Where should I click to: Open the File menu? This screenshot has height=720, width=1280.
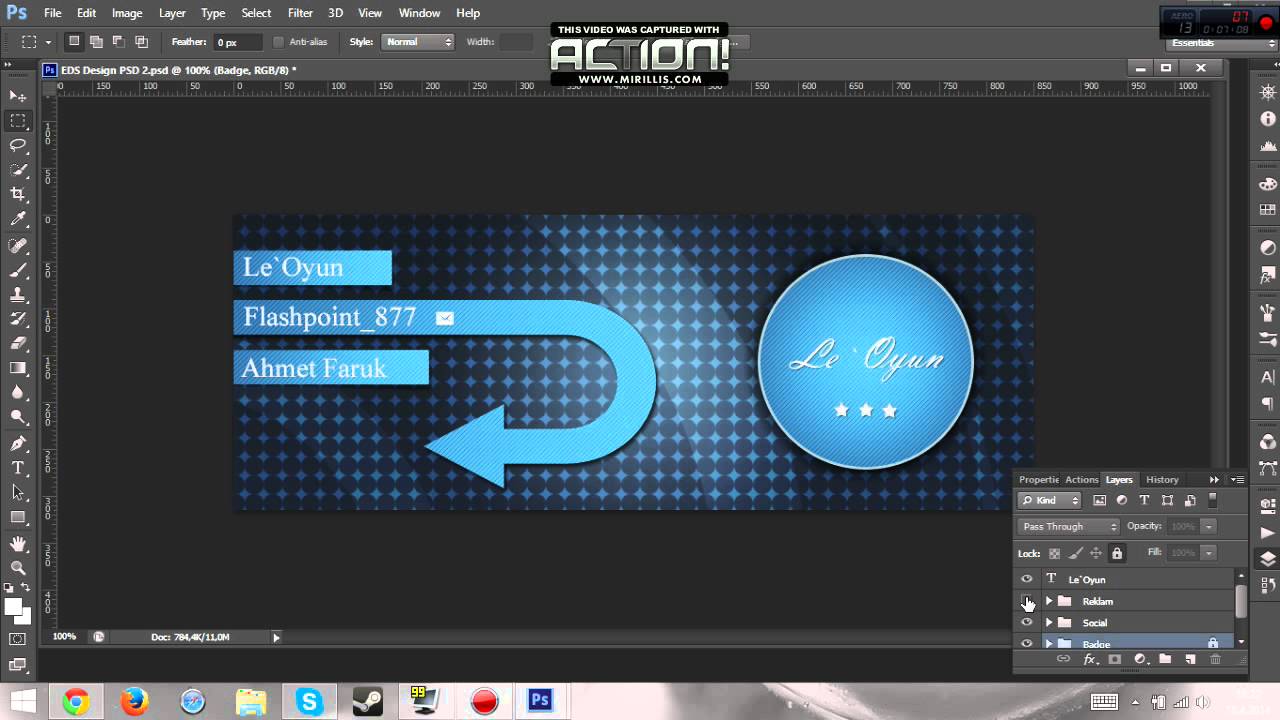53,13
